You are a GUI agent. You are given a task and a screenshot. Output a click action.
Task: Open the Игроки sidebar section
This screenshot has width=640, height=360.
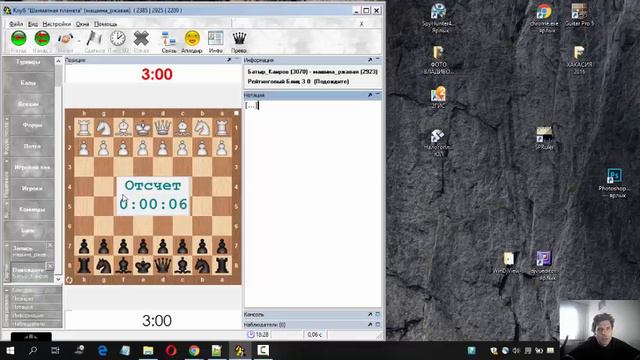[32, 189]
